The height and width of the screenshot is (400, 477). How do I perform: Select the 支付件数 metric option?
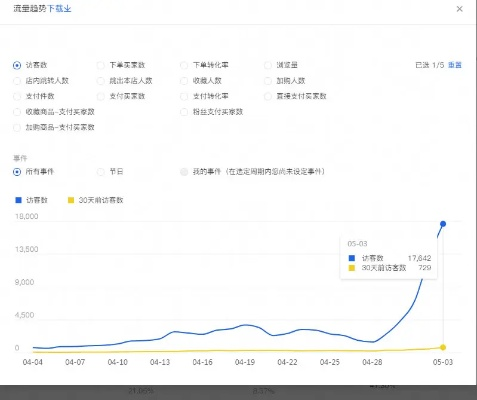pyautogui.click(x=17, y=97)
